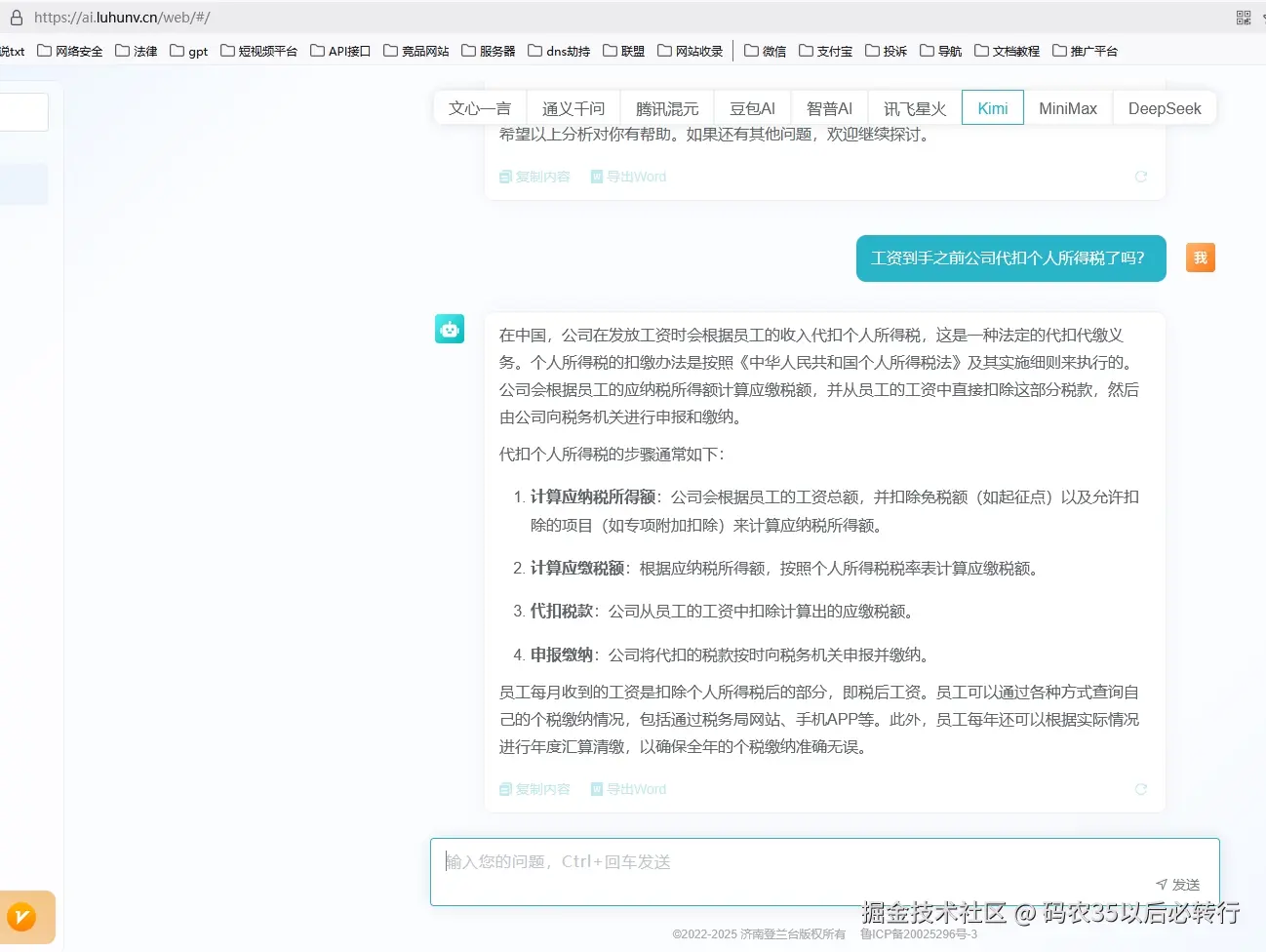Click the regenerate icon beside the latest reply

coord(1140,788)
